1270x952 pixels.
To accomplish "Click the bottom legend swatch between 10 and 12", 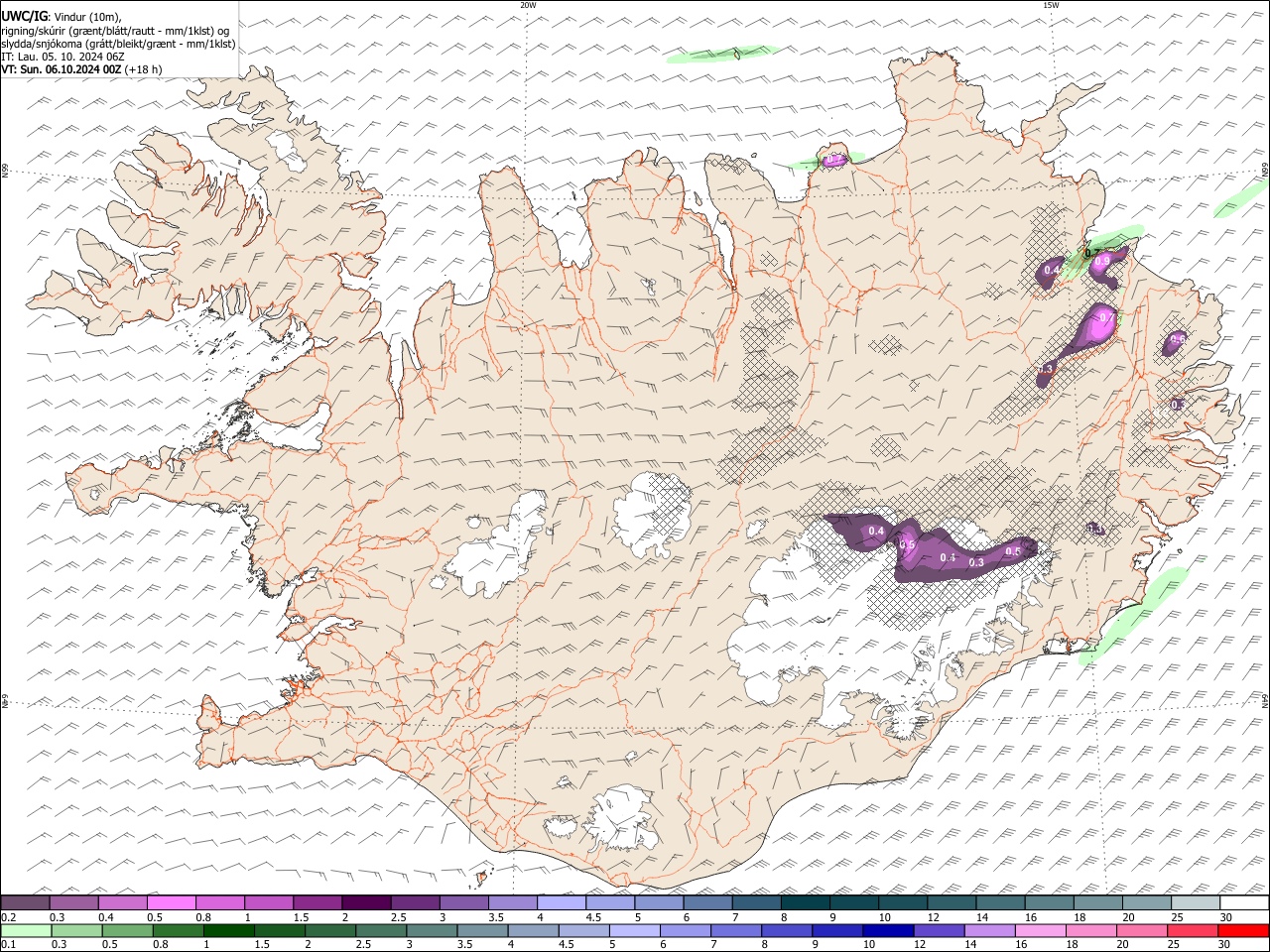I will point(886,930).
